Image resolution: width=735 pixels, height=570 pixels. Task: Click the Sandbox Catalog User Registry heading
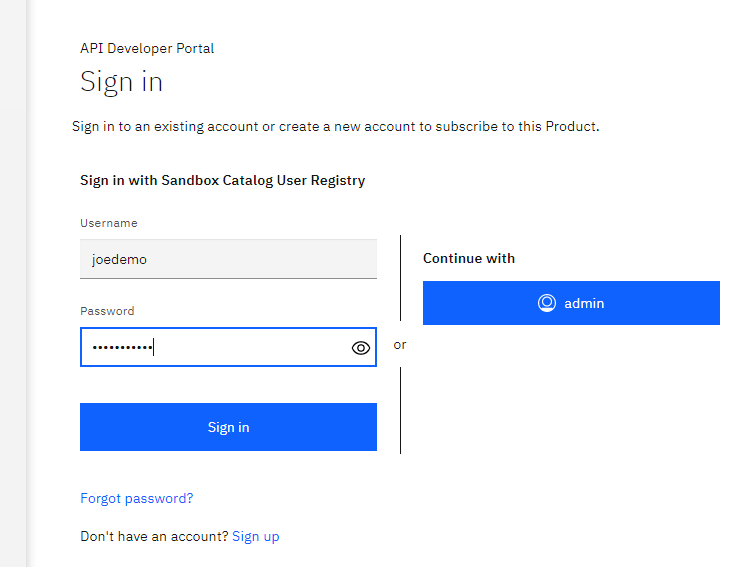[222, 181]
